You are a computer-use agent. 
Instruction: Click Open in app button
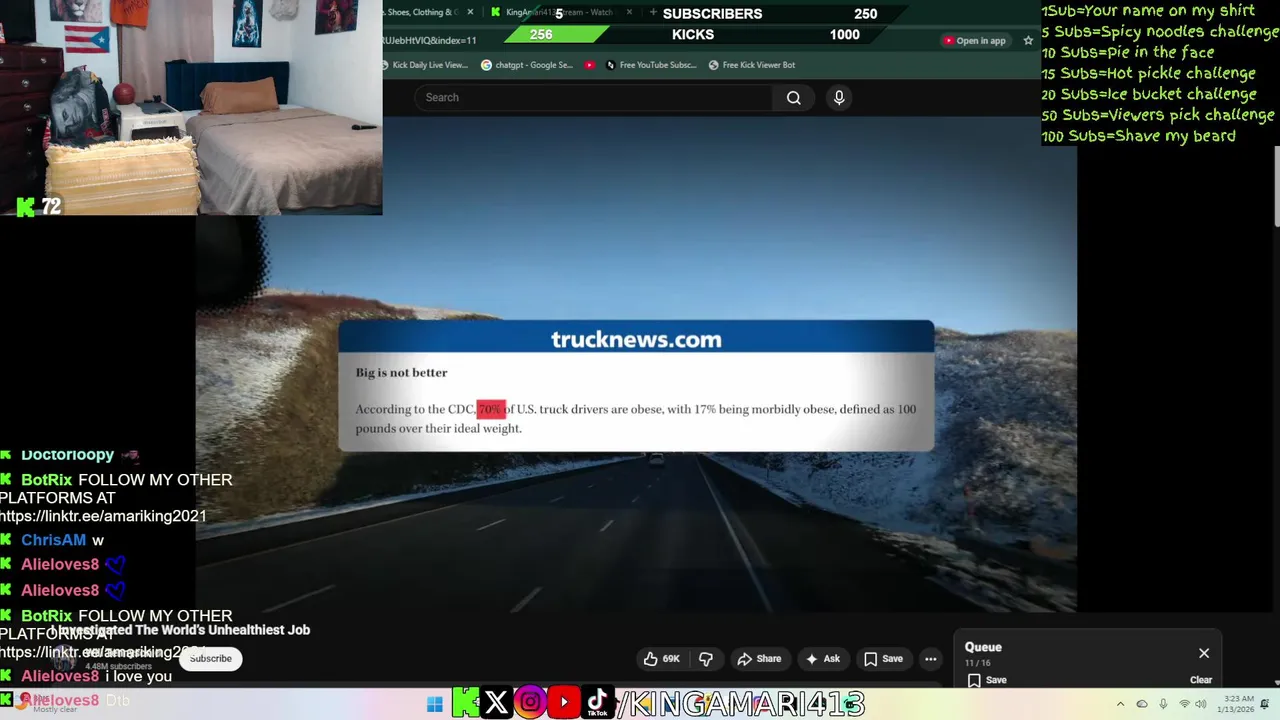[x=974, y=41]
